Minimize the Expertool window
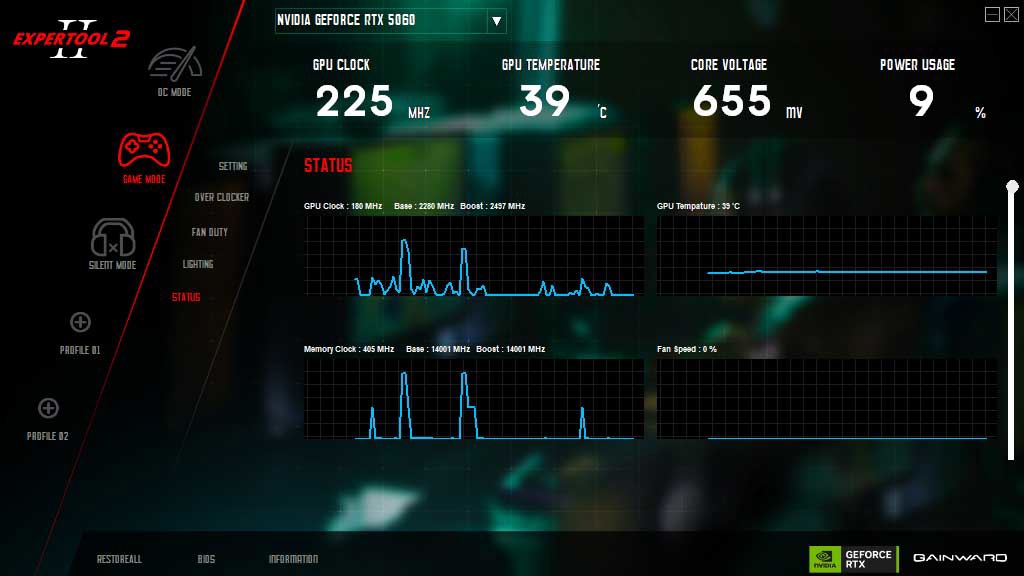1024x576 pixels. coord(991,14)
